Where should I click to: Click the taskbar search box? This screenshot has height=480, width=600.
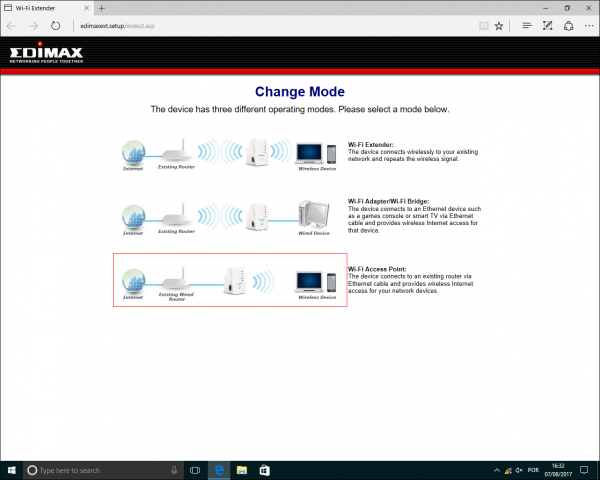102,470
